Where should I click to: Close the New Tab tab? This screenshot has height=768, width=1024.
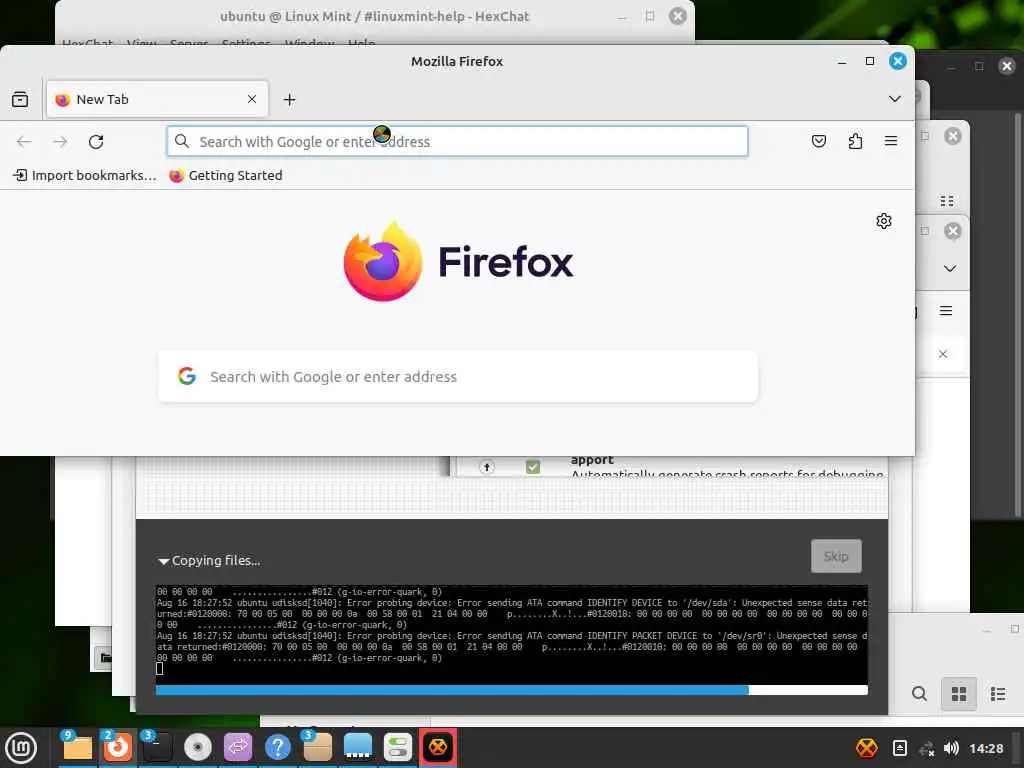(x=252, y=99)
